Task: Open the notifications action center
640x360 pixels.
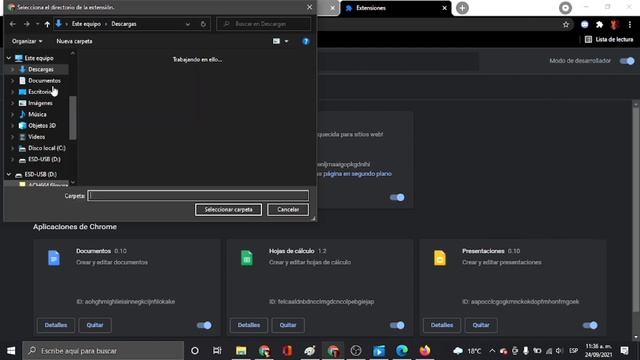Action: (624, 351)
